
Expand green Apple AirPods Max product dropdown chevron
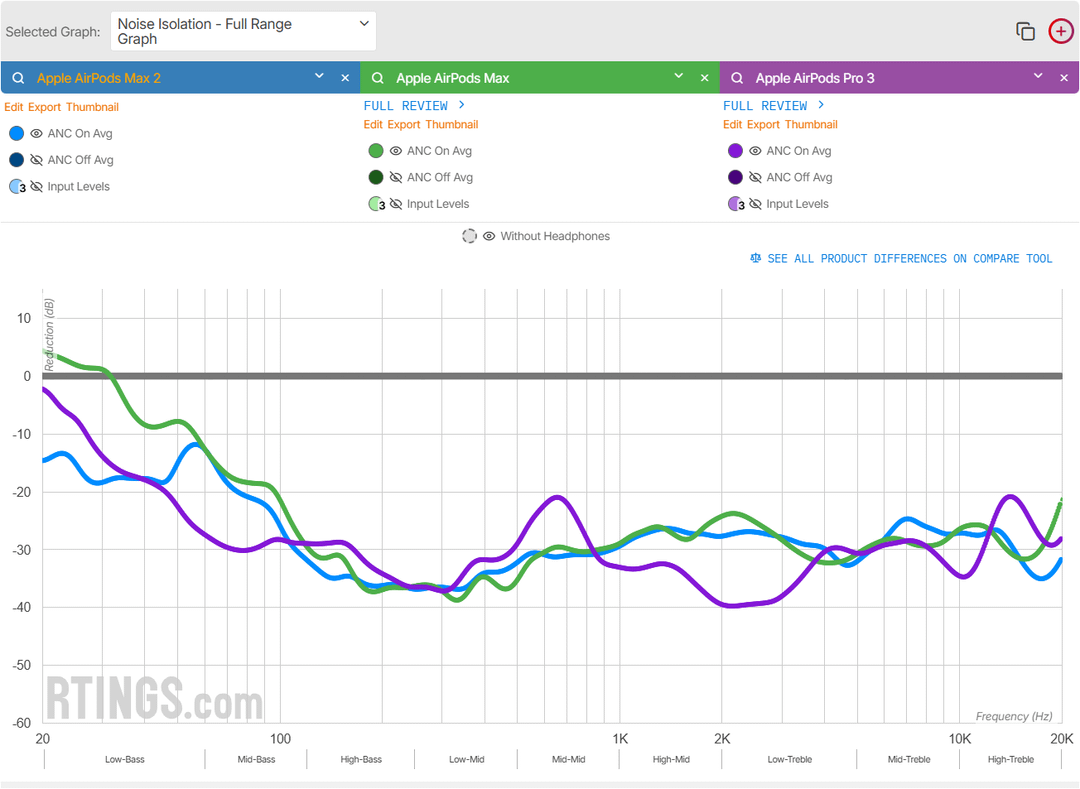tap(678, 76)
